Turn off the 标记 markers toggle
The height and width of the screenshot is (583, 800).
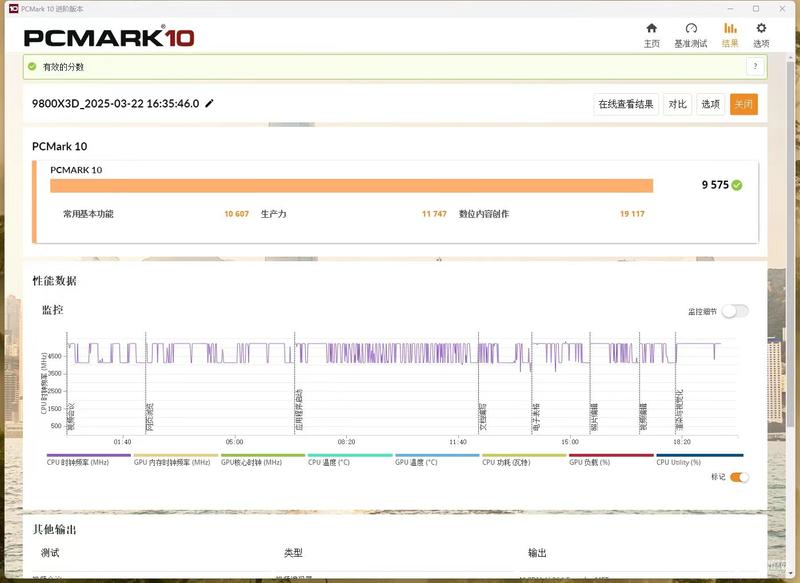[739, 477]
